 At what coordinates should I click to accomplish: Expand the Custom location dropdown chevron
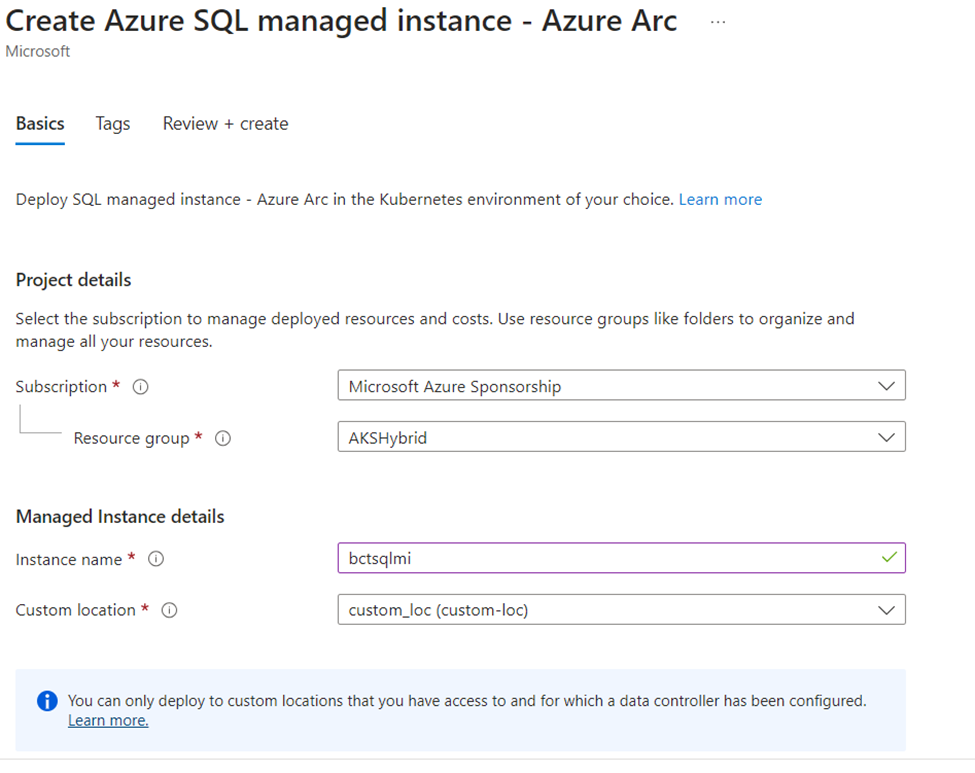886,610
